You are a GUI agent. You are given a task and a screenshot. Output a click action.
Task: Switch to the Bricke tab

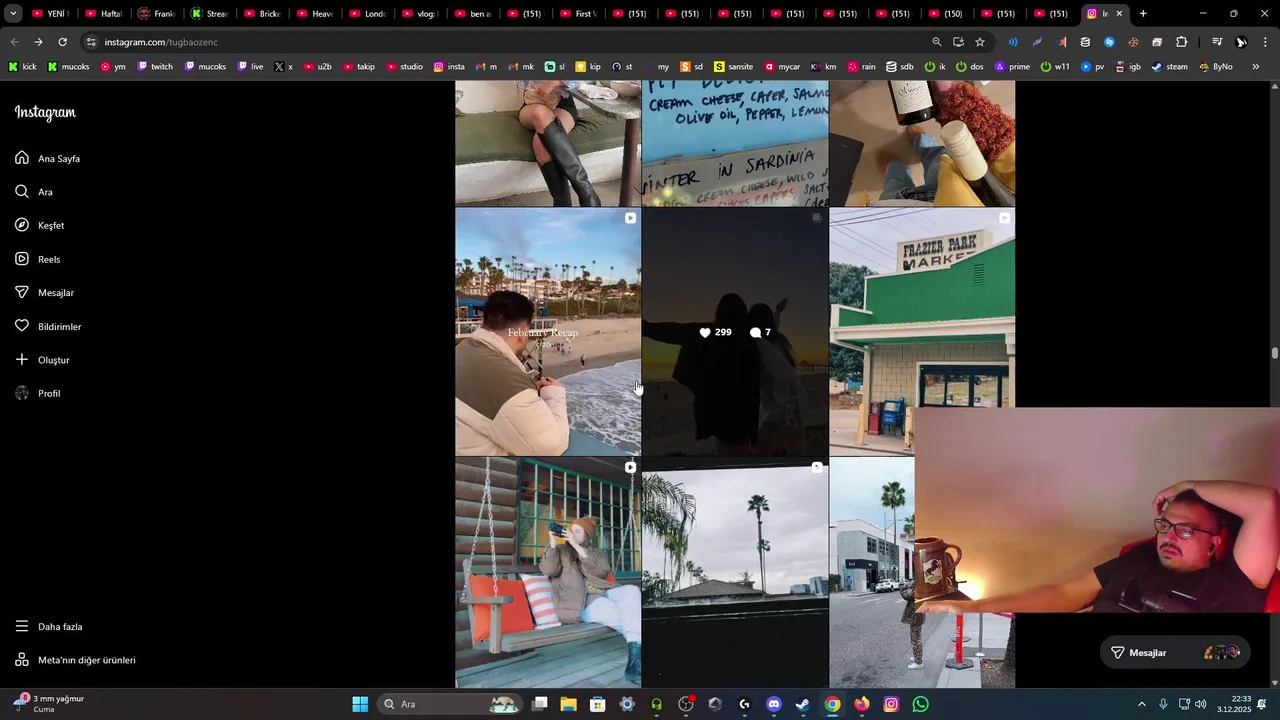pyautogui.click(x=262, y=14)
